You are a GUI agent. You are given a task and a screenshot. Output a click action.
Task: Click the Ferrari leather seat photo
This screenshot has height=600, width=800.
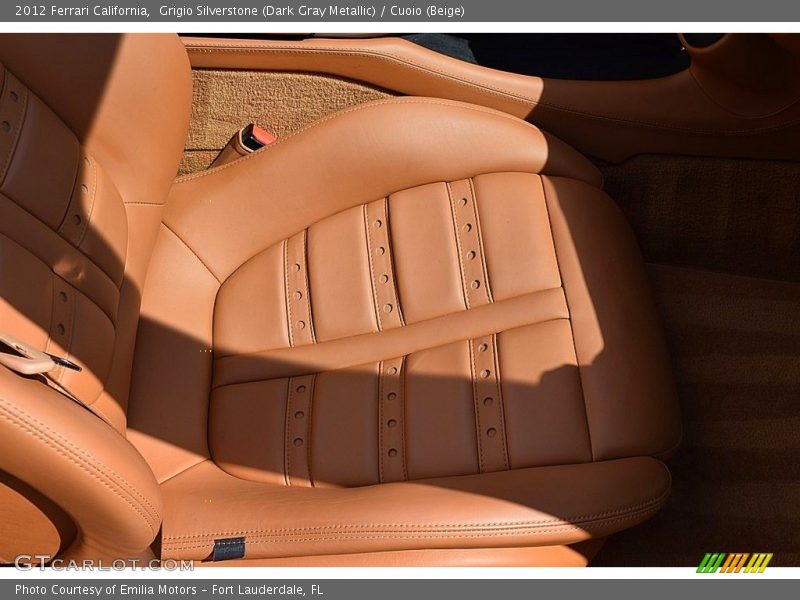pyautogui.click(x=400, y=300)
